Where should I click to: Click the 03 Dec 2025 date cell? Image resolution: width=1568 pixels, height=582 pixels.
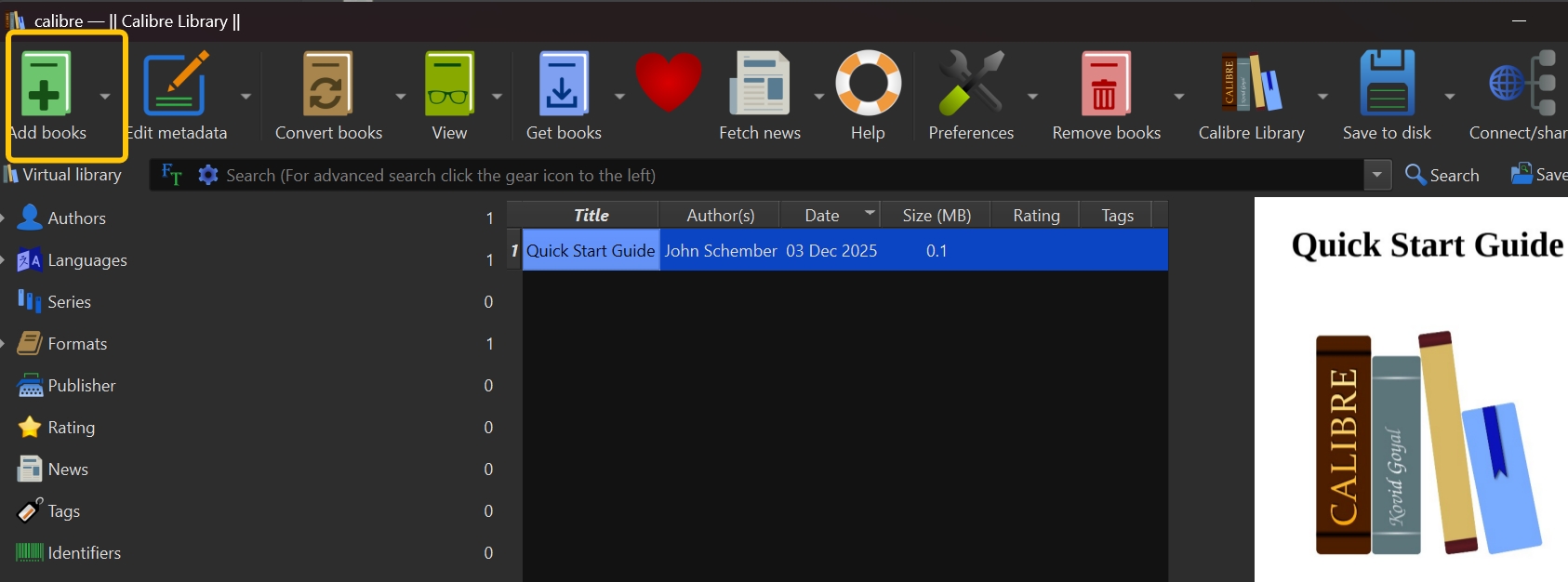[831, 250]
